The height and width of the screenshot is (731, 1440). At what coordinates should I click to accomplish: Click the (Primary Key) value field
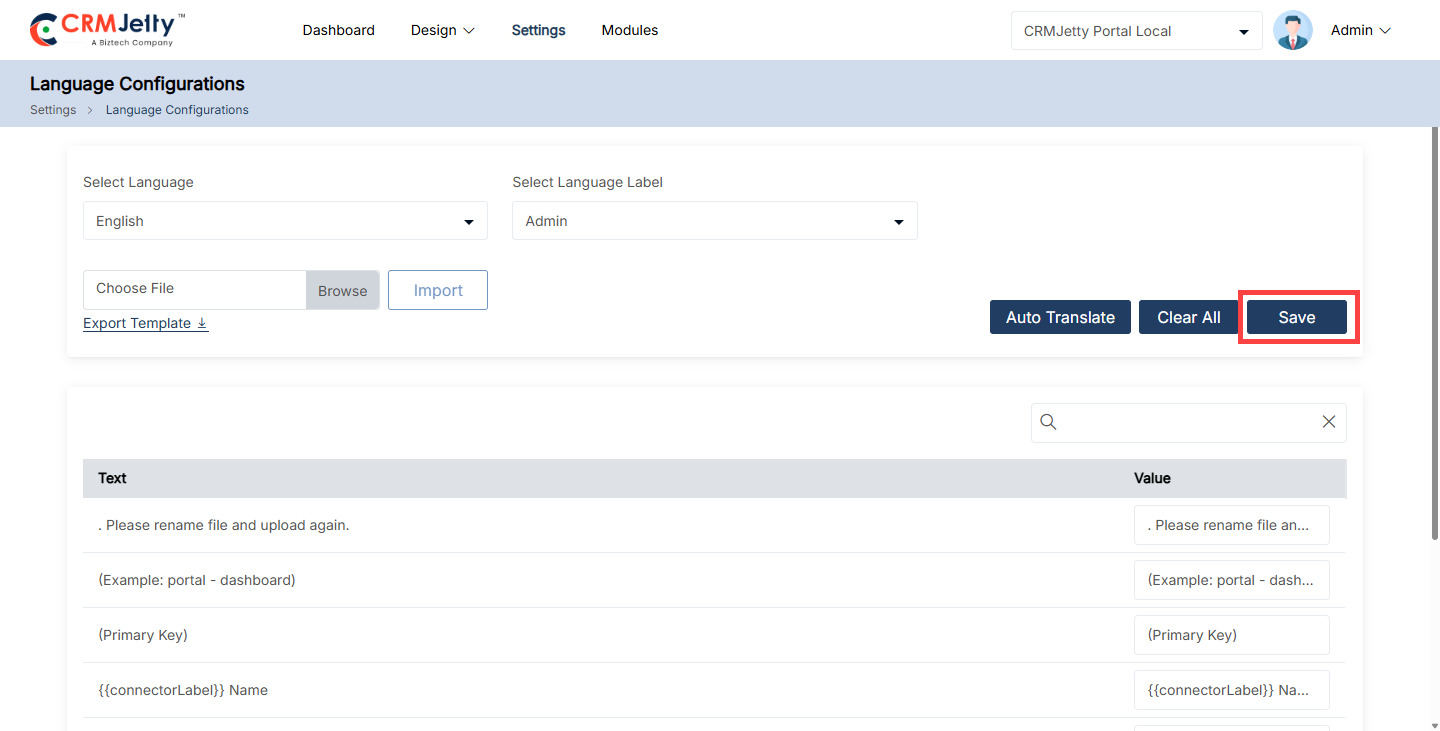1232,635
